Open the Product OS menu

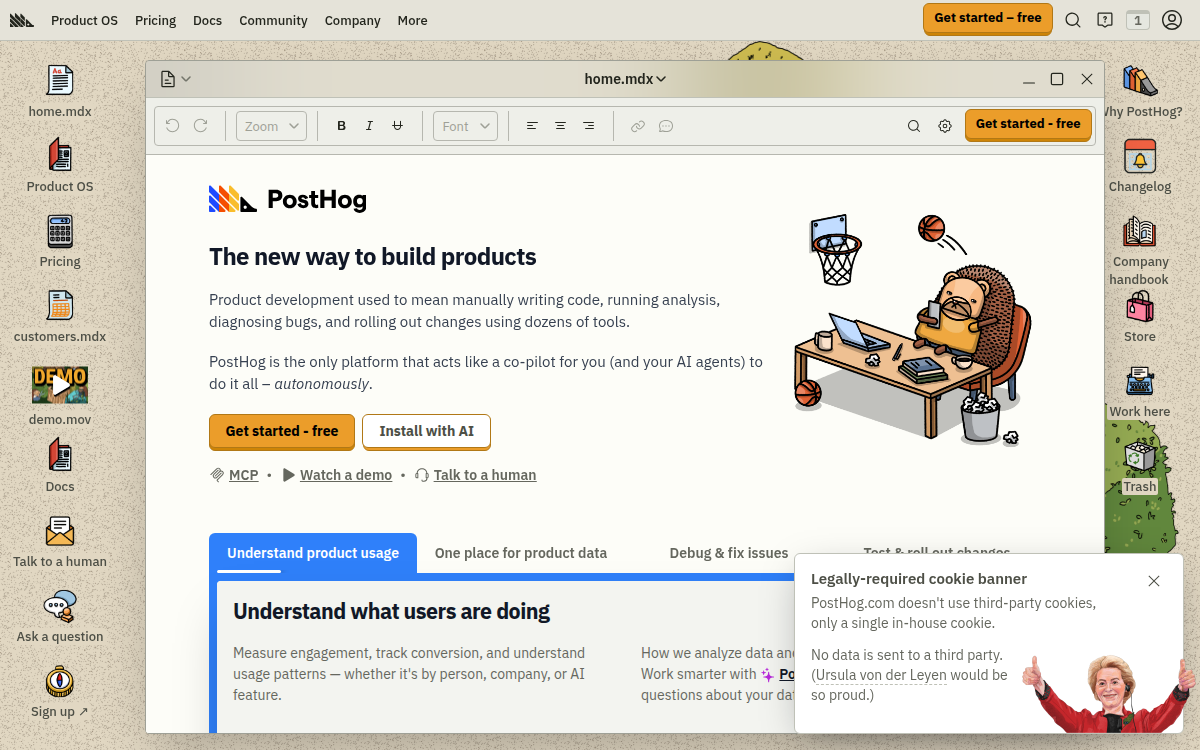pos(84,20)
